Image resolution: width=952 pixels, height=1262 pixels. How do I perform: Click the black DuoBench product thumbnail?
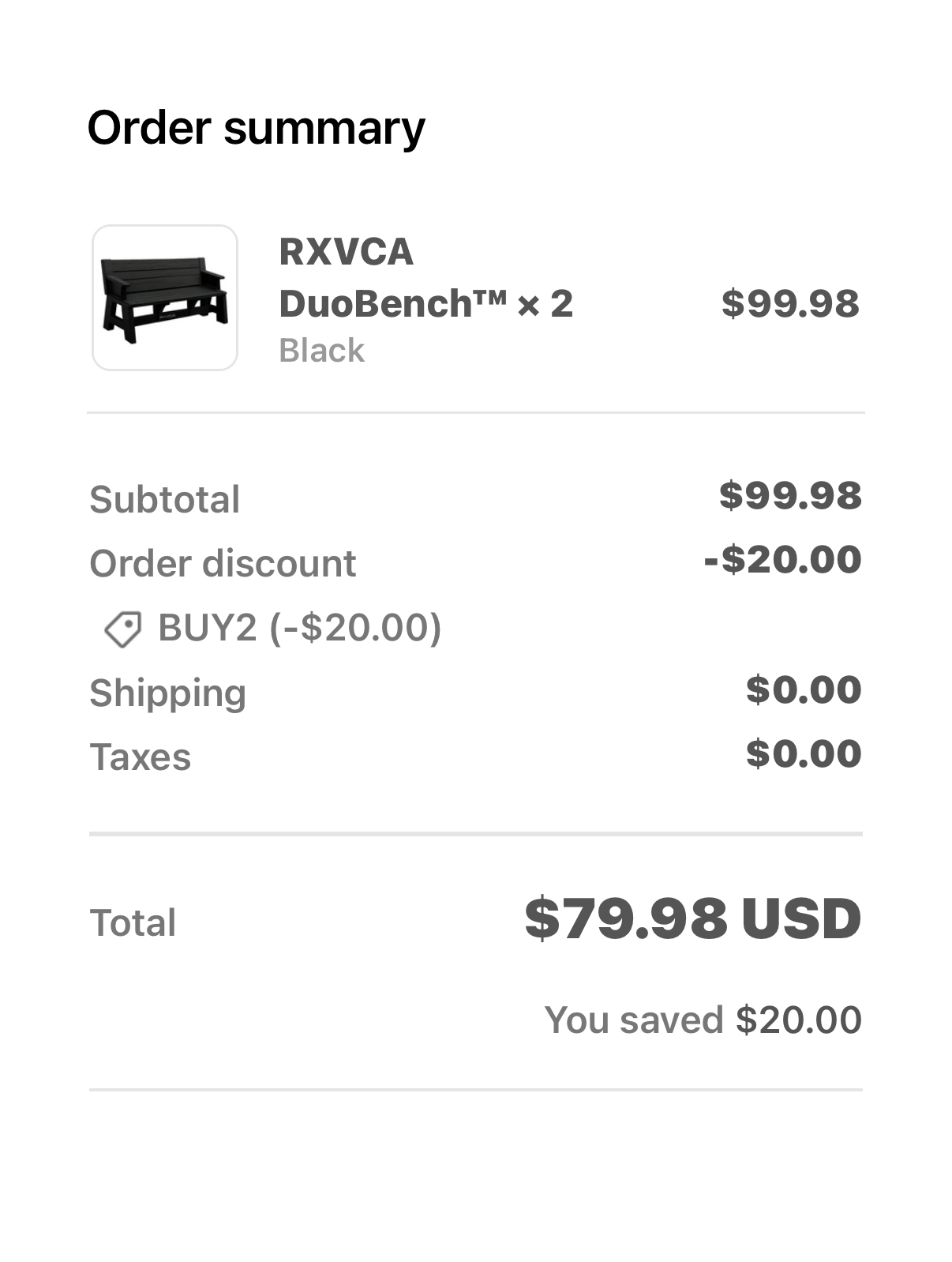tap(165, 298)
